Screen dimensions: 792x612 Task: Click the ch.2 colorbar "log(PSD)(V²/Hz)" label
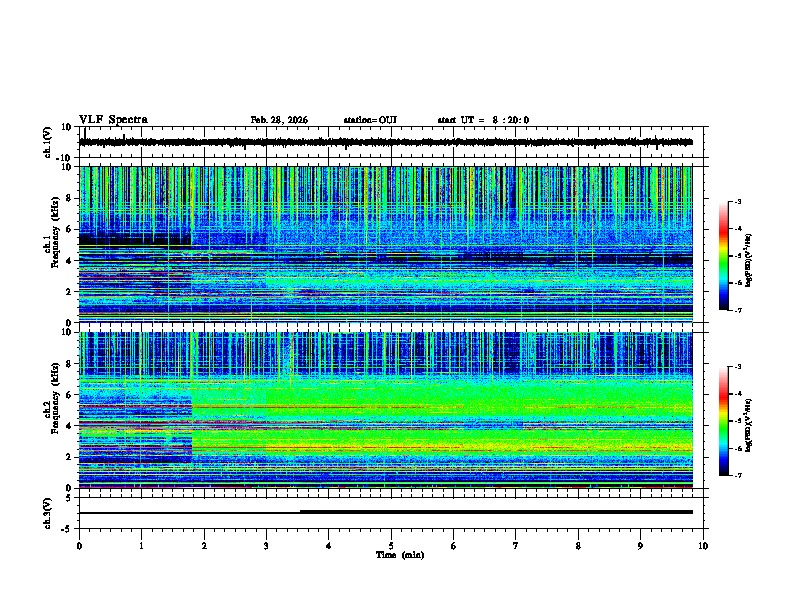pyautogui.click(x=748, y=425)
